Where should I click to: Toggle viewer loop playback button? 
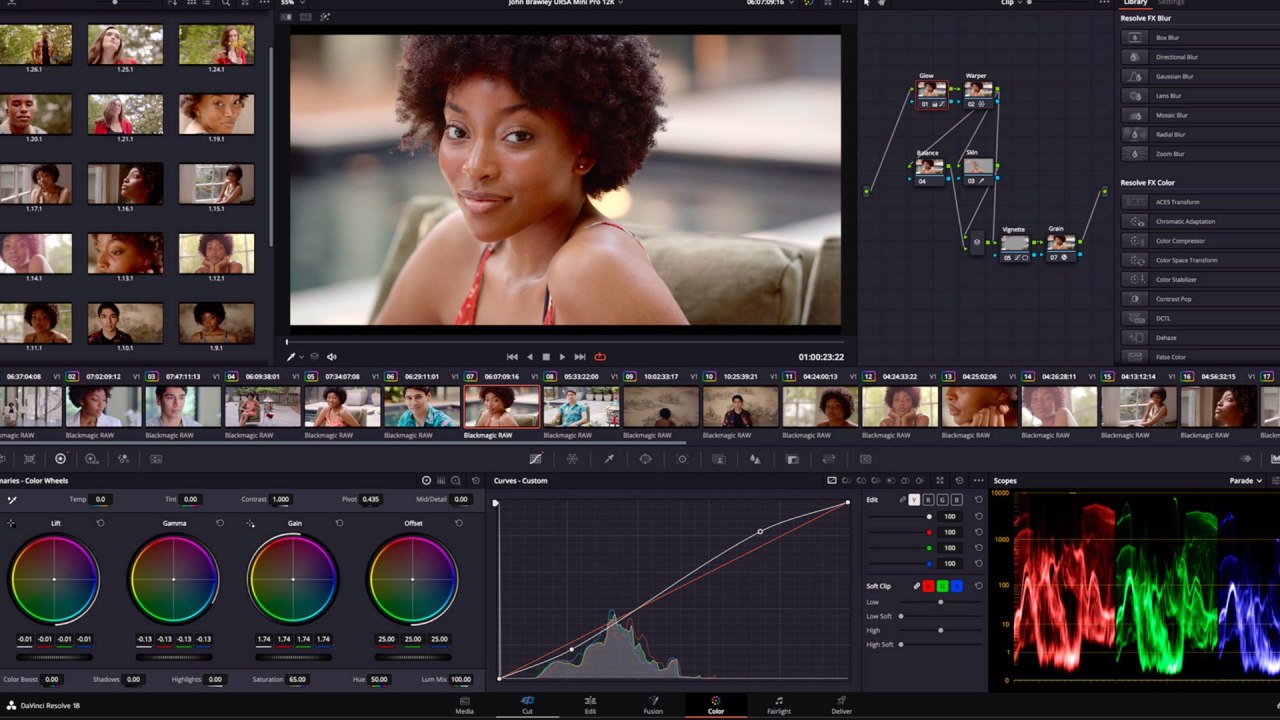tap(600, 357)
